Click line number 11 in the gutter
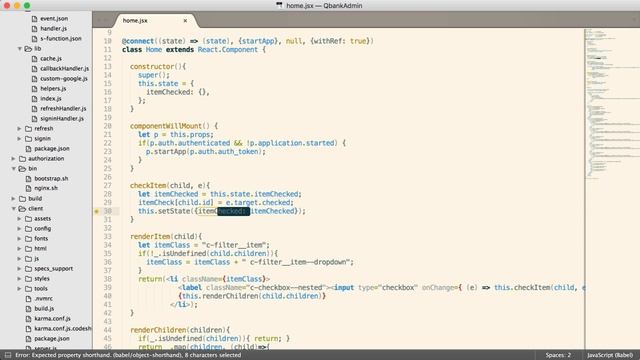 107,49
